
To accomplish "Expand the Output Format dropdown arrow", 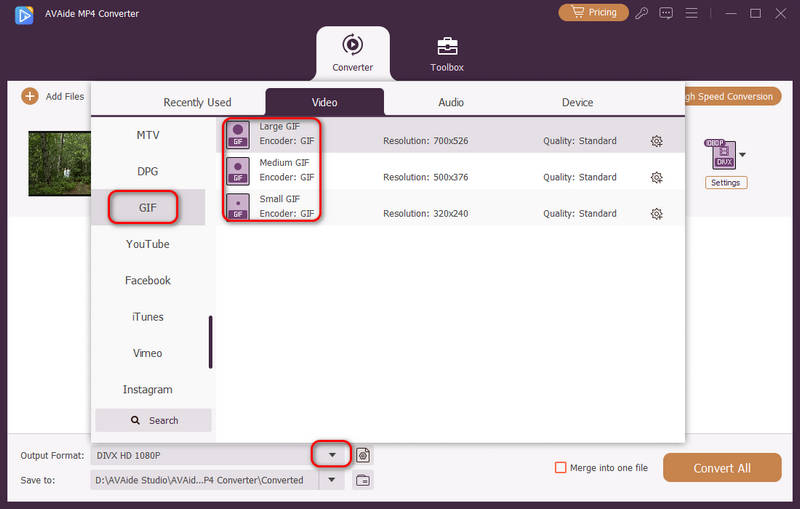I will coord(332,454).
